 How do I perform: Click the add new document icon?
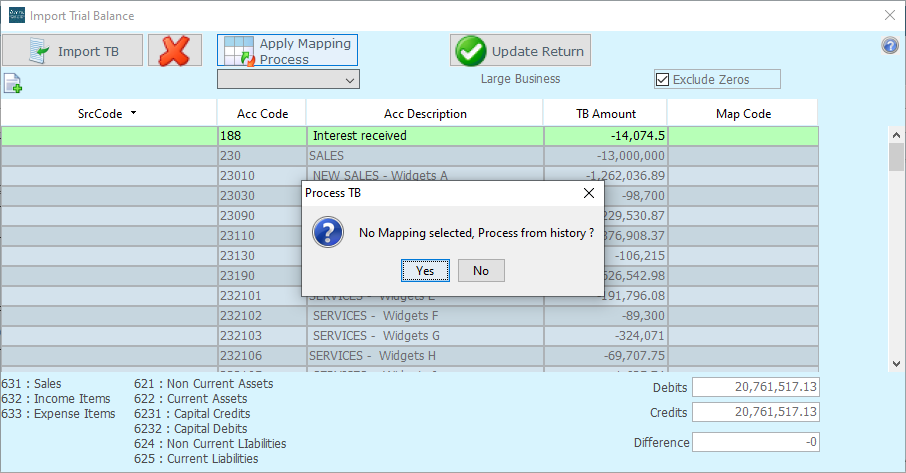(13, 83)
